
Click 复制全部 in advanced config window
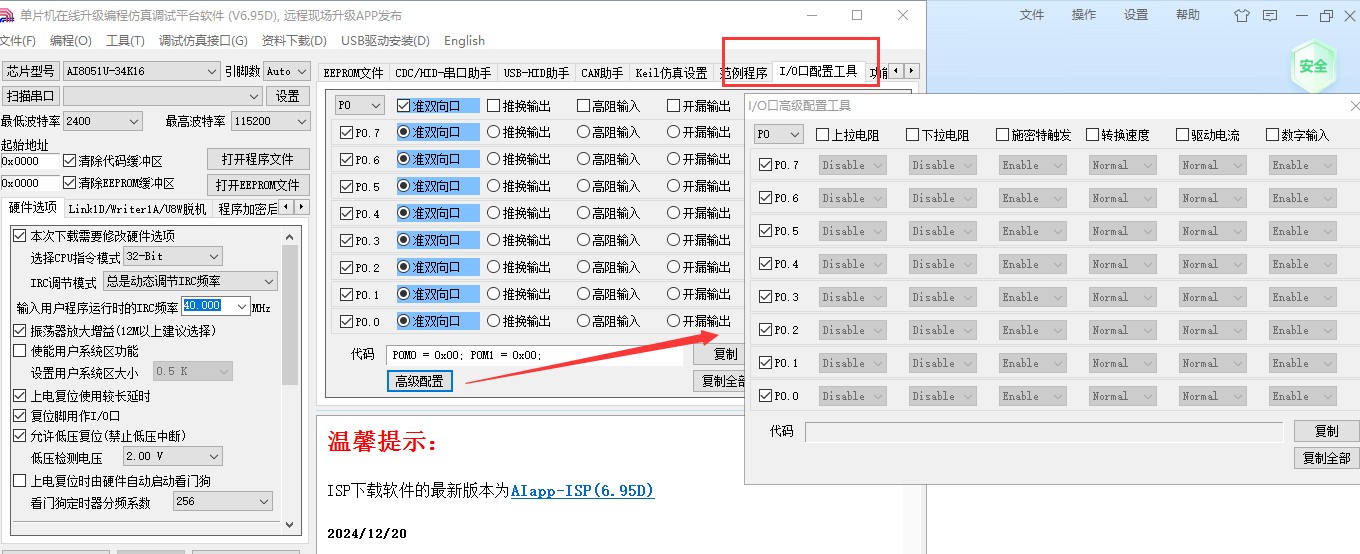click(1326, 458)
